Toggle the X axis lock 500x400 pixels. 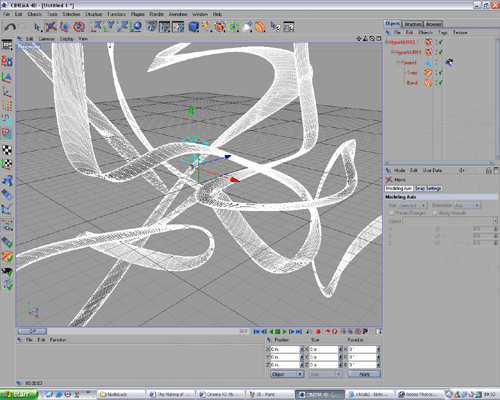point(97,27)
